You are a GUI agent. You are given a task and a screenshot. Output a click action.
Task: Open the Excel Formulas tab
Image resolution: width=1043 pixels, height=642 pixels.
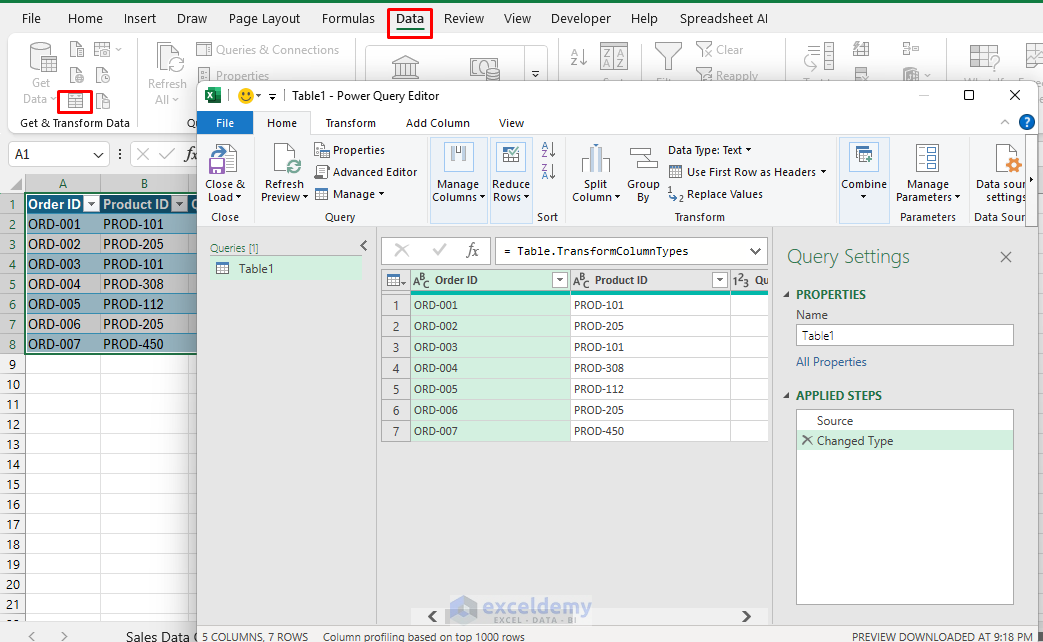(348, 19)
